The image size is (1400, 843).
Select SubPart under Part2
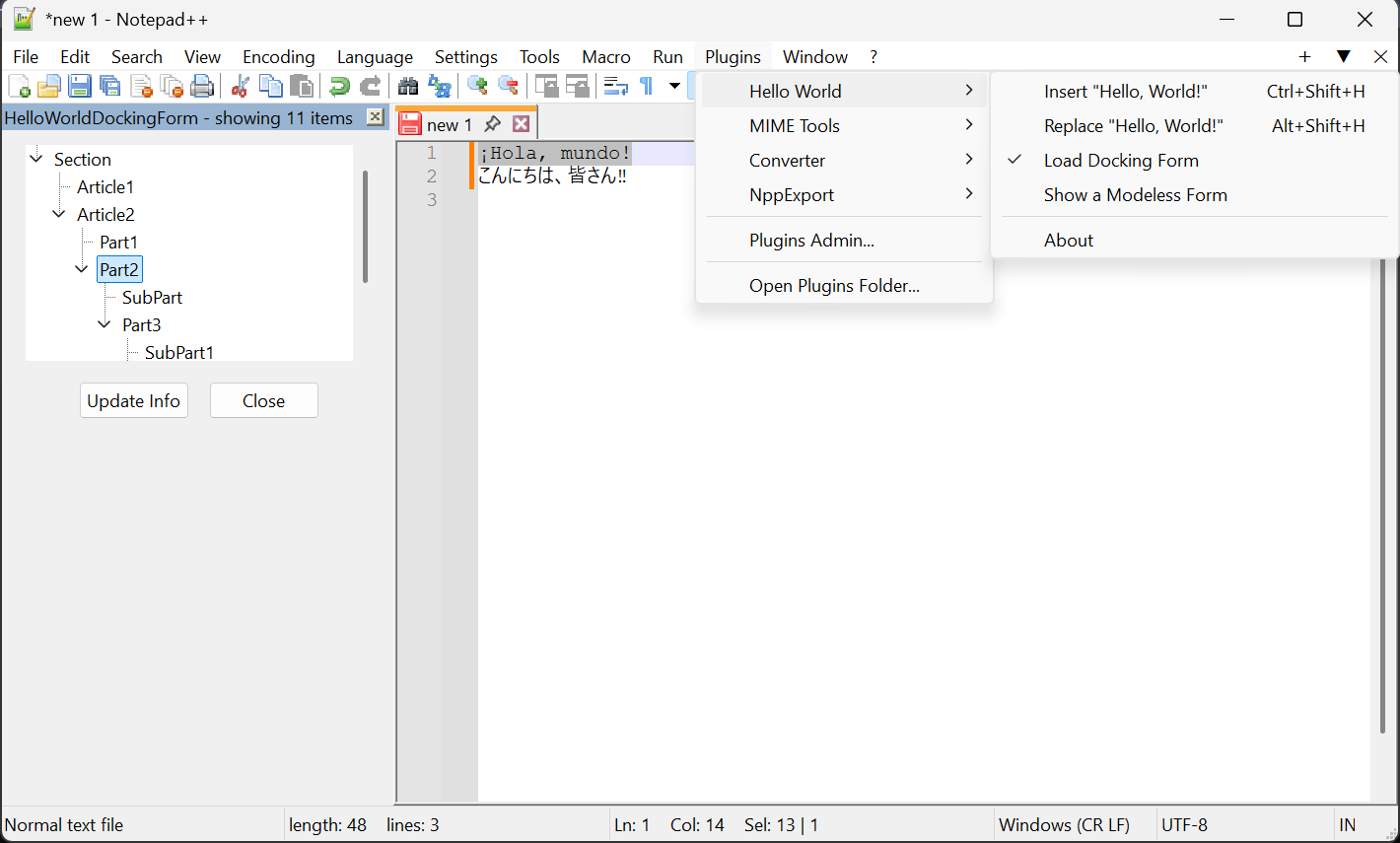point(152,297)
